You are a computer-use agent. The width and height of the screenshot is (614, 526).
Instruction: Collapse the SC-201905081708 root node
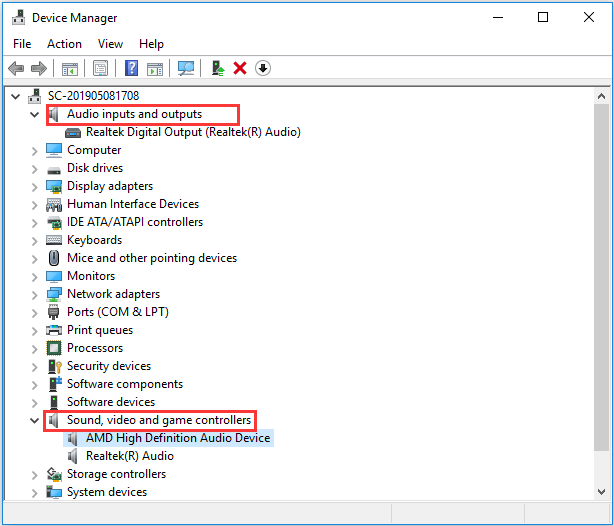[16, 96]
